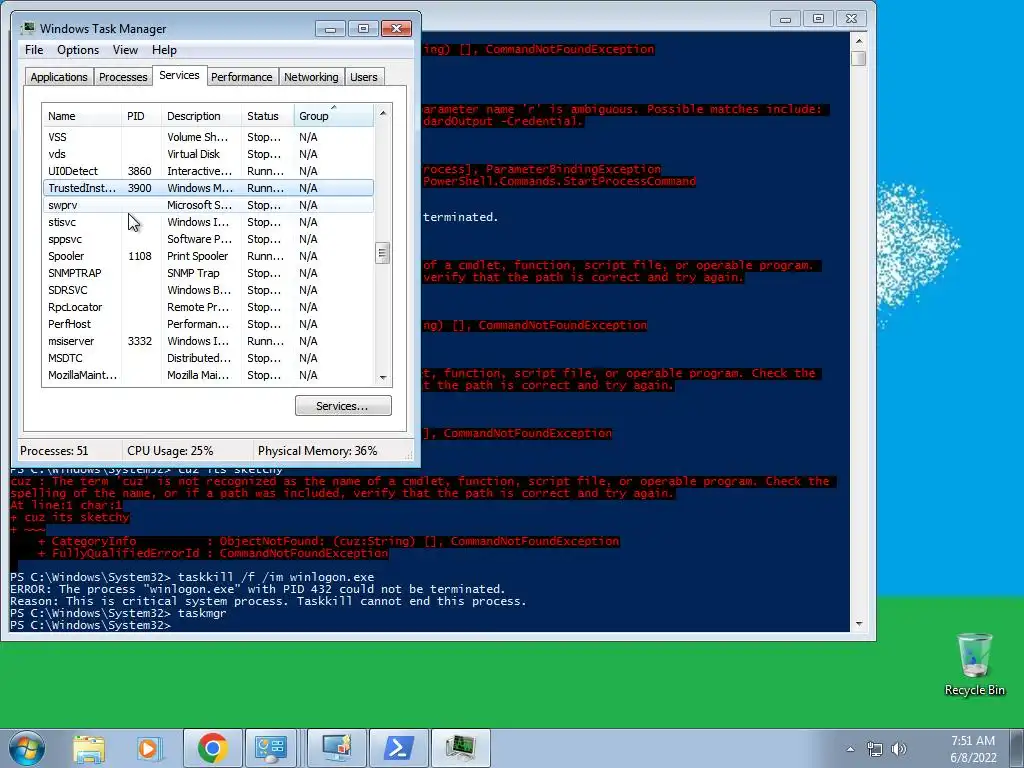
Task: Select the RpcLocator service row
Action: [x=208, y=307]
